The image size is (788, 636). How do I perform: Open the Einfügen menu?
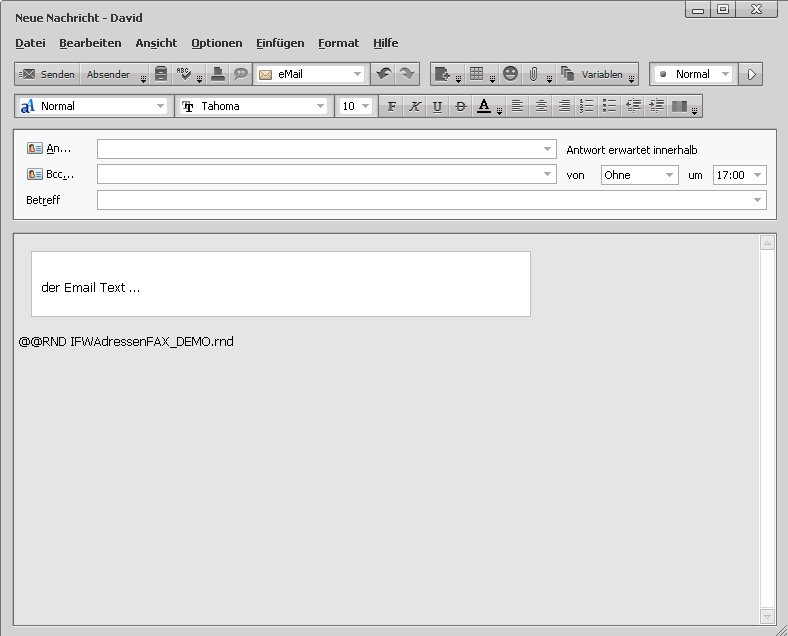[x=280, y=43]
